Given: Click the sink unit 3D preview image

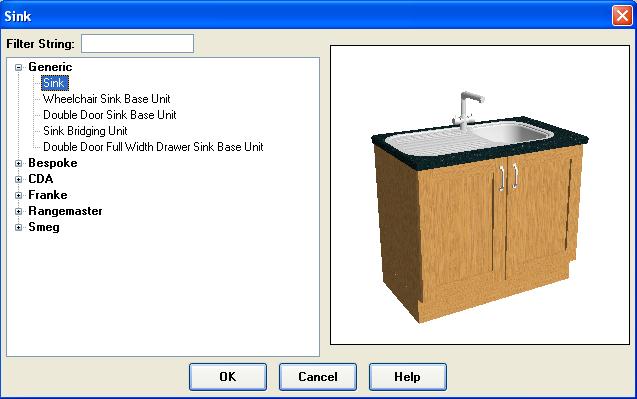Looking at the screenshot, I should 480,195.
